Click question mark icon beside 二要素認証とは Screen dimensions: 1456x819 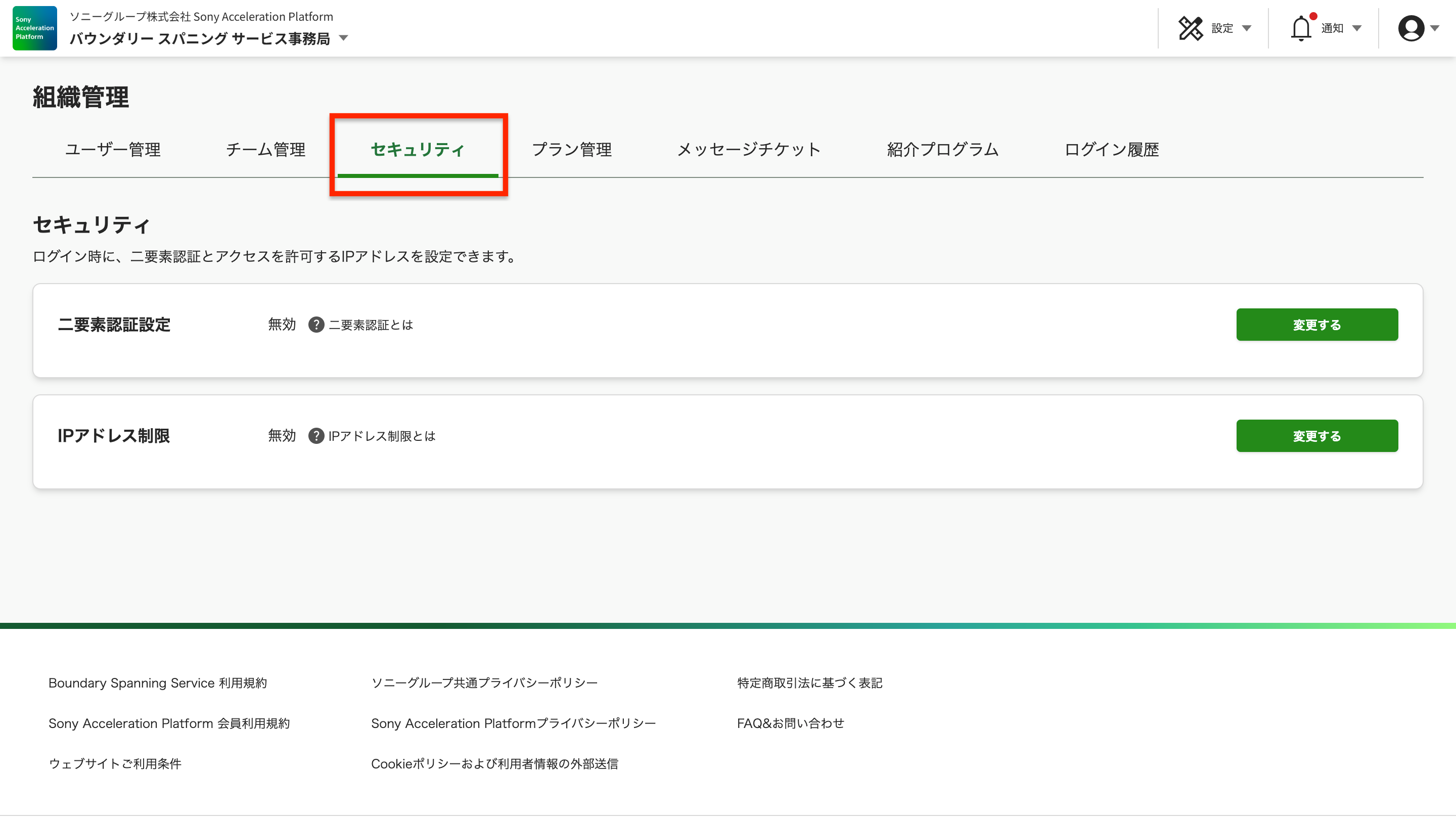316,325
